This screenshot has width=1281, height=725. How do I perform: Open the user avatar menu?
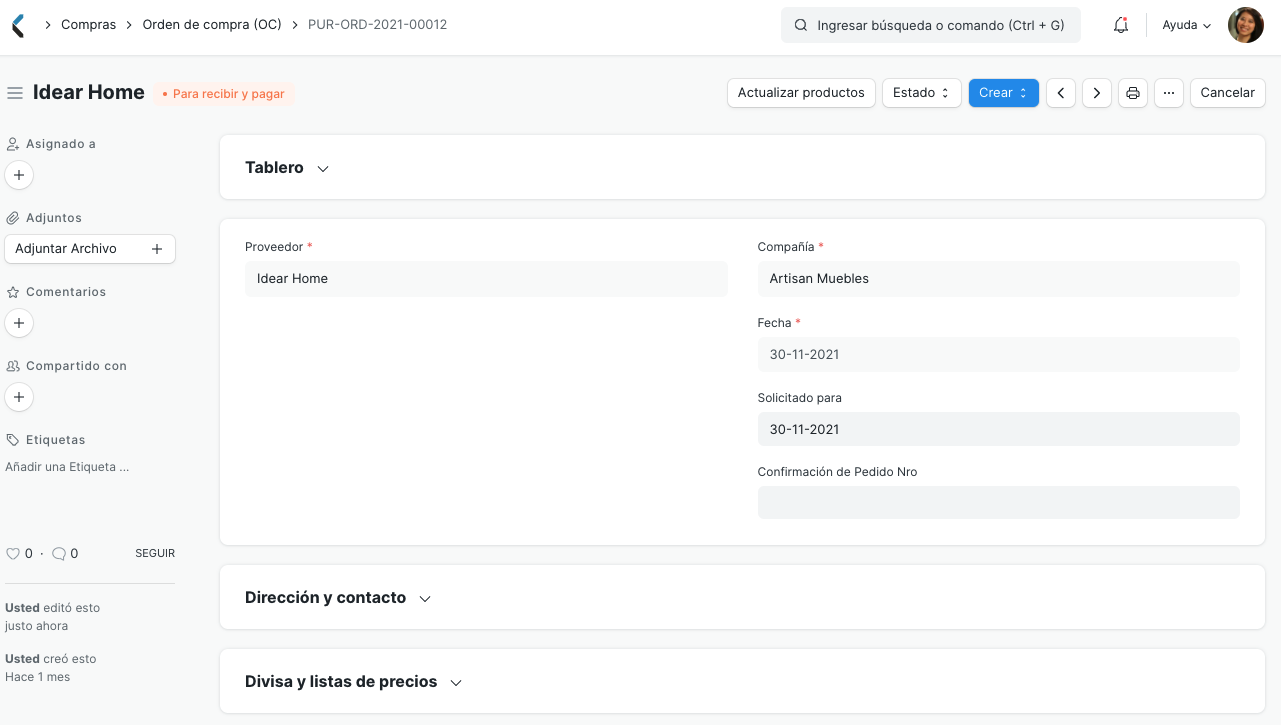coord(1246,25)
